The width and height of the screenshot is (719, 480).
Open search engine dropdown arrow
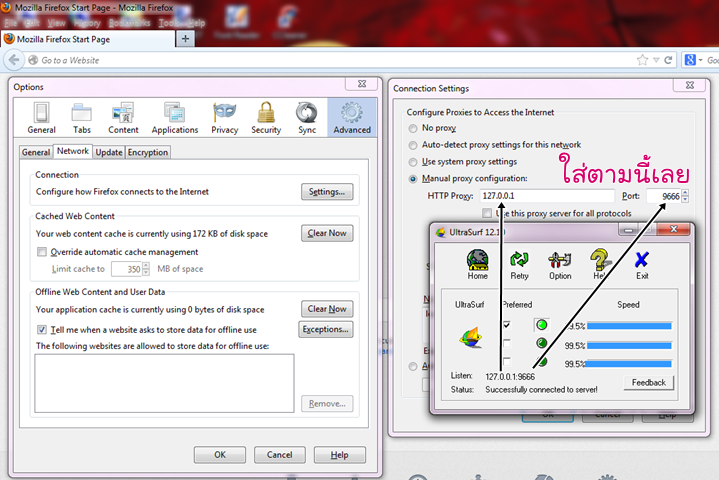point(700,60)
